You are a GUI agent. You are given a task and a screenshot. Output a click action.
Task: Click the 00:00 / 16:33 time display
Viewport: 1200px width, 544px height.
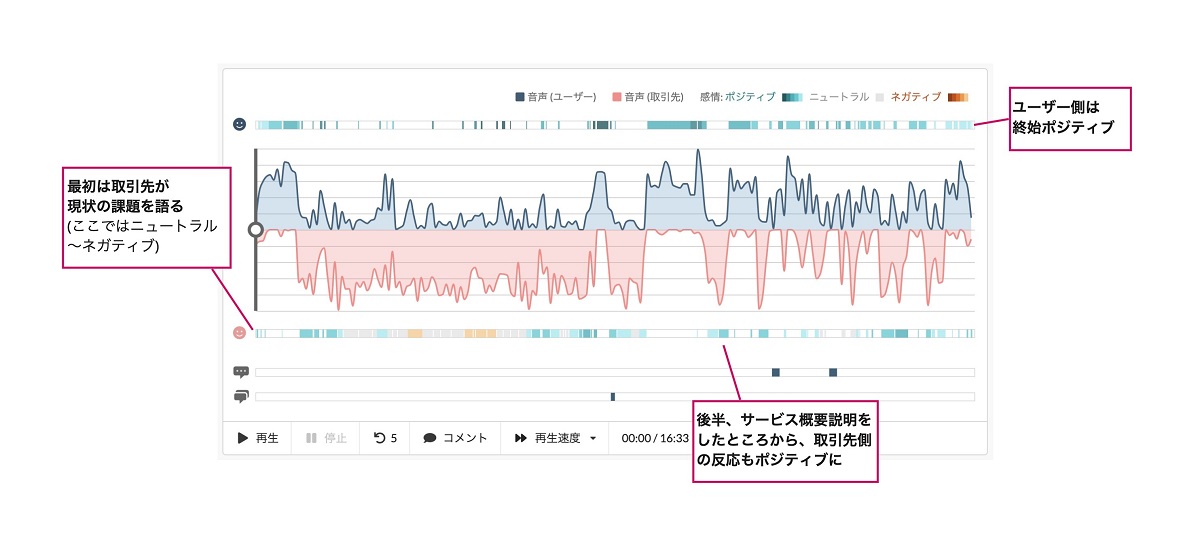tap(655, 438)
